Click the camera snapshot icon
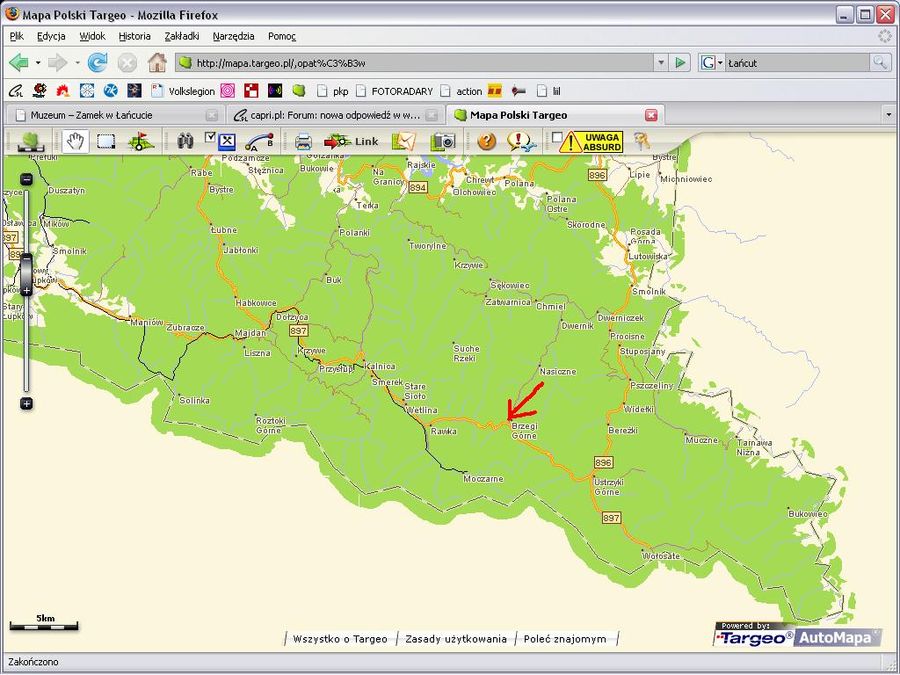This screenshot has width=900, height=675. coord(443,141)
